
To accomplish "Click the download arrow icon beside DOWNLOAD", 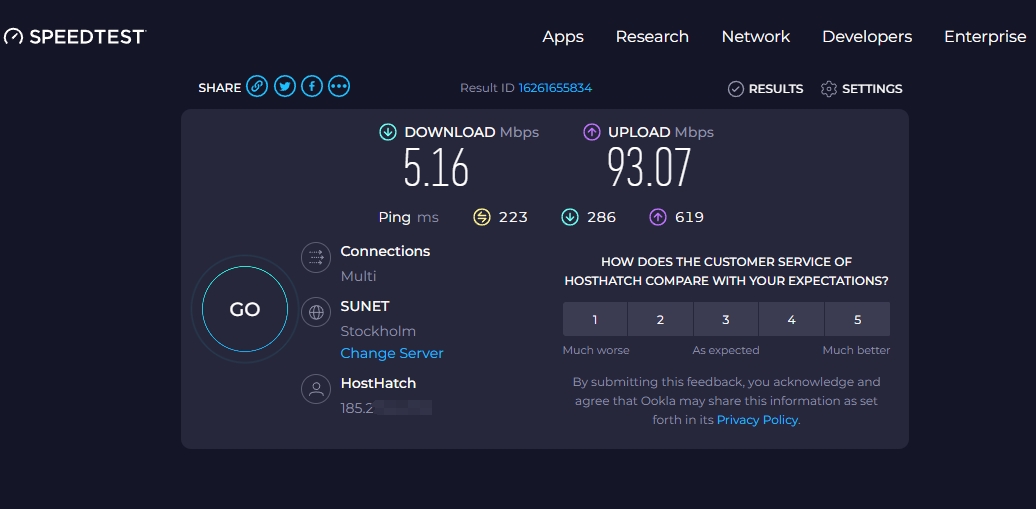I will pos(388,132).
